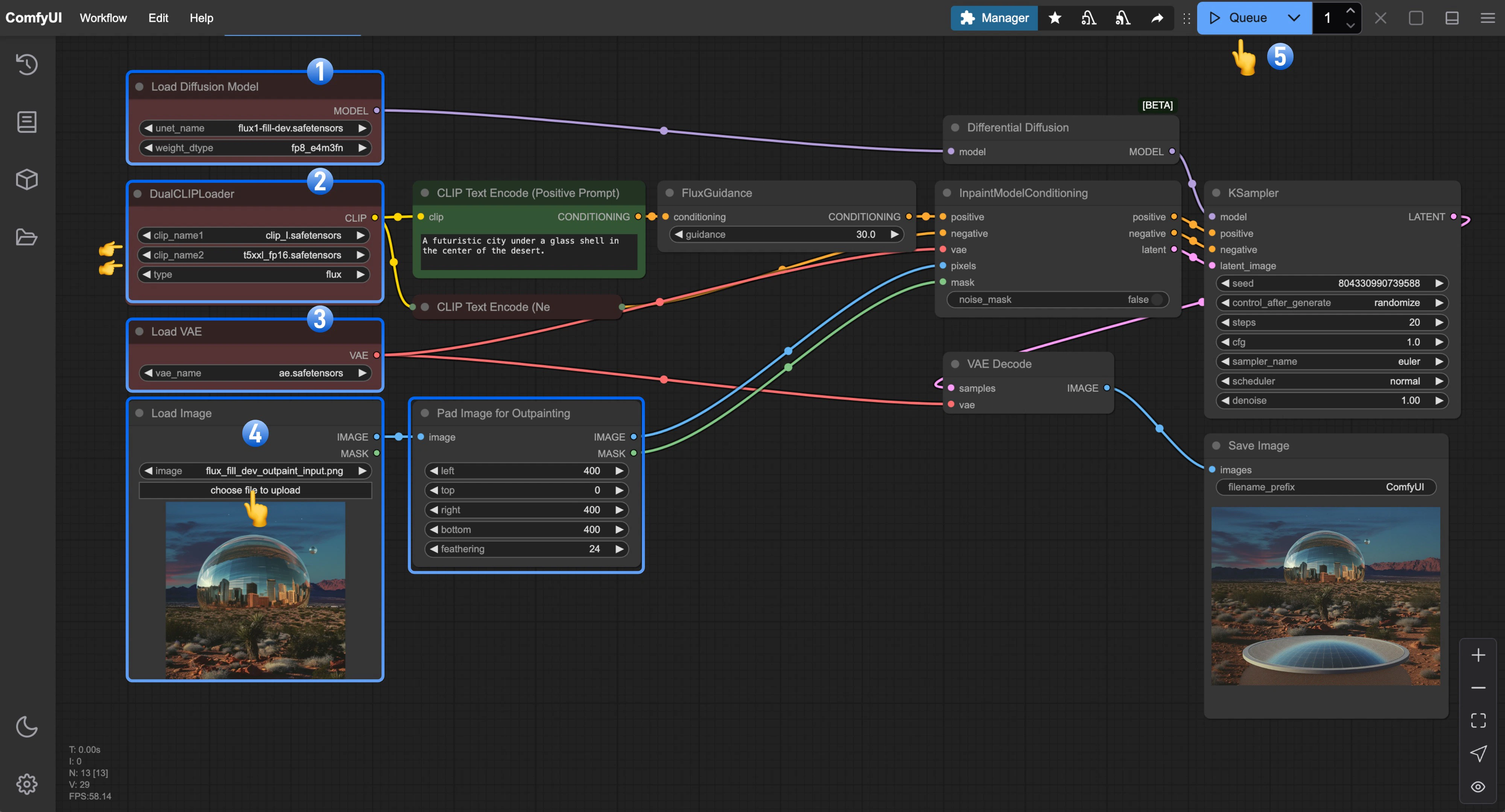This screenshot has width=1505, height=812.
Task: Toggle dark theme with the moon icon
Action: tap(27, 727)
